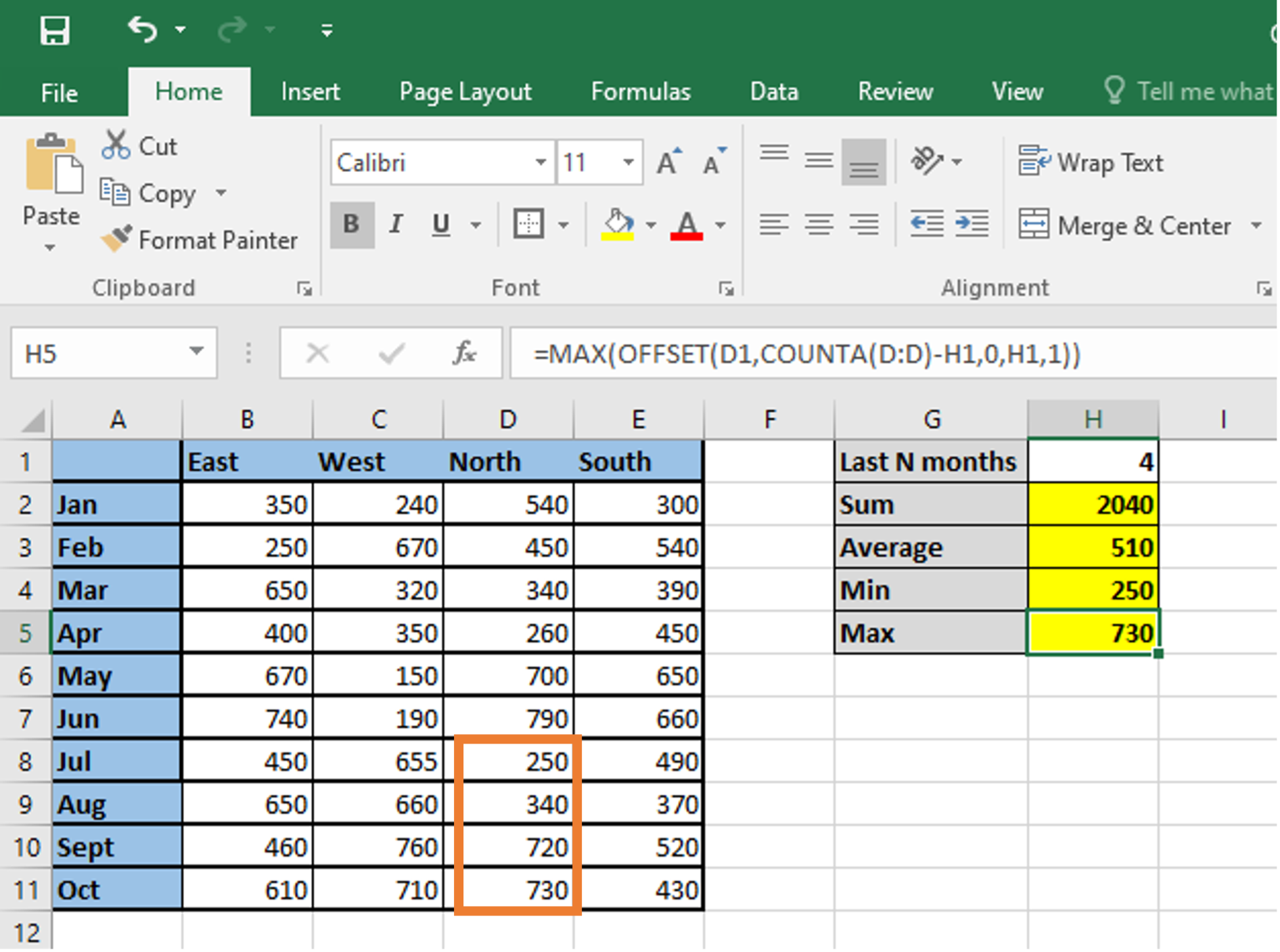Open the font size dropdown

pos(628,162)
